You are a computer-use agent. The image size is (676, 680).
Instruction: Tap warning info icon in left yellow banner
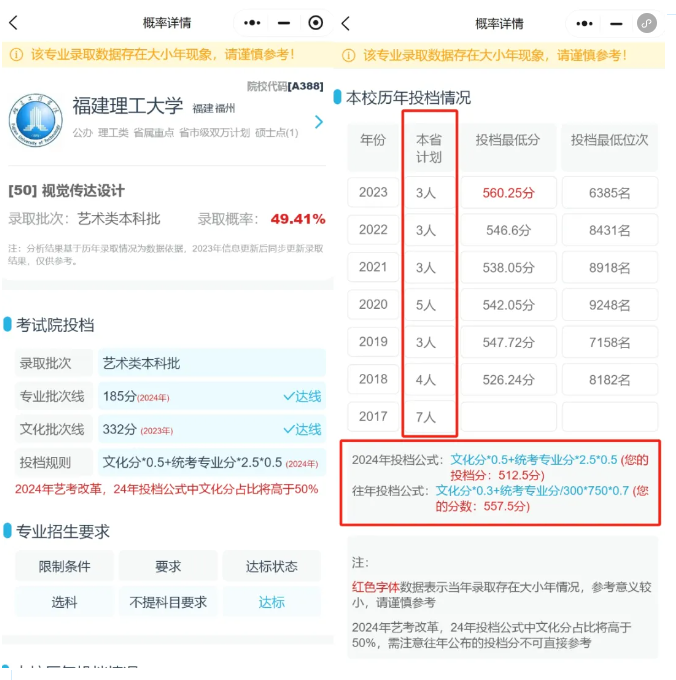click(x=16, y=55)
